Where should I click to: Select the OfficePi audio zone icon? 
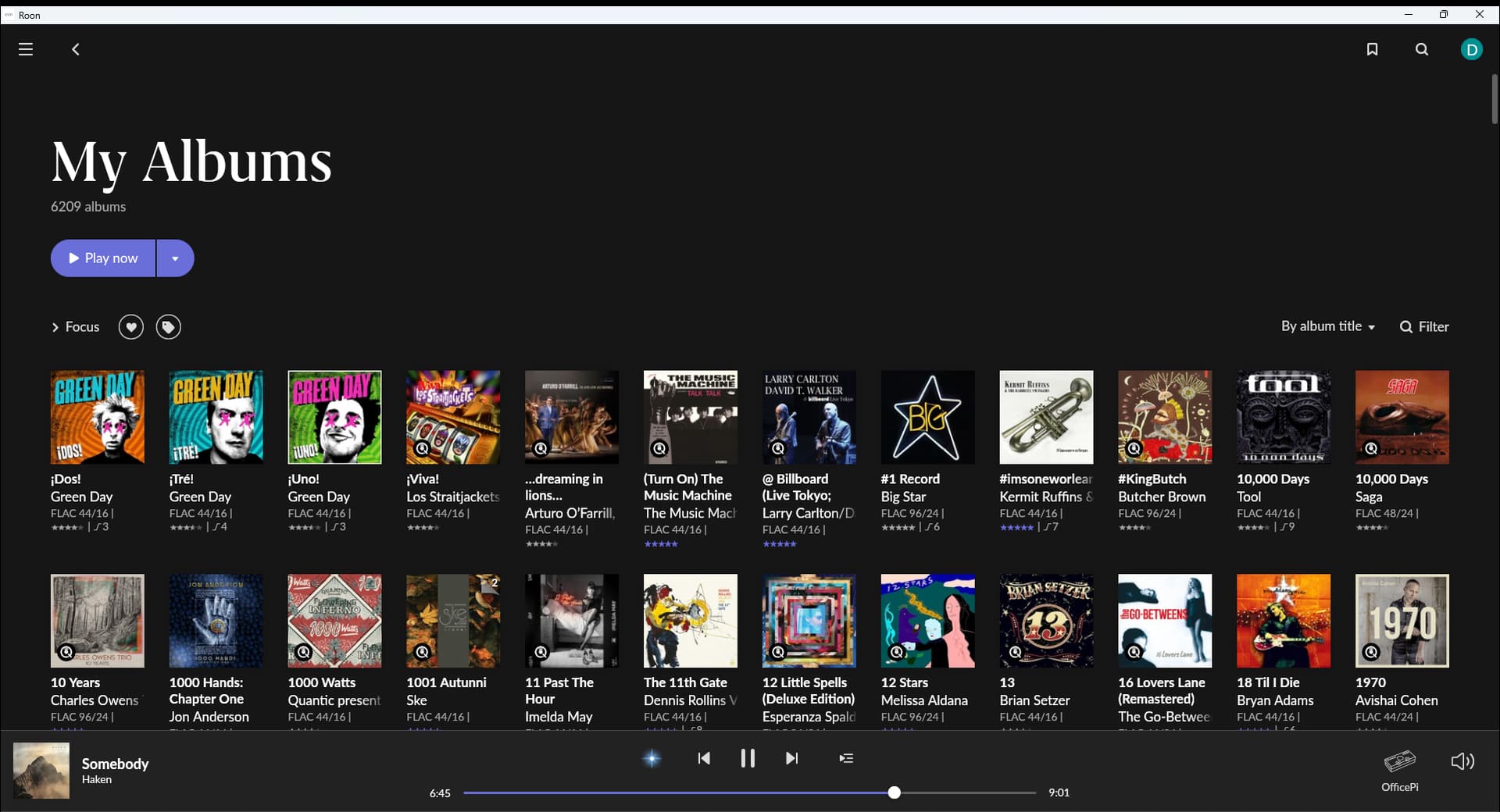(1400, 761)
